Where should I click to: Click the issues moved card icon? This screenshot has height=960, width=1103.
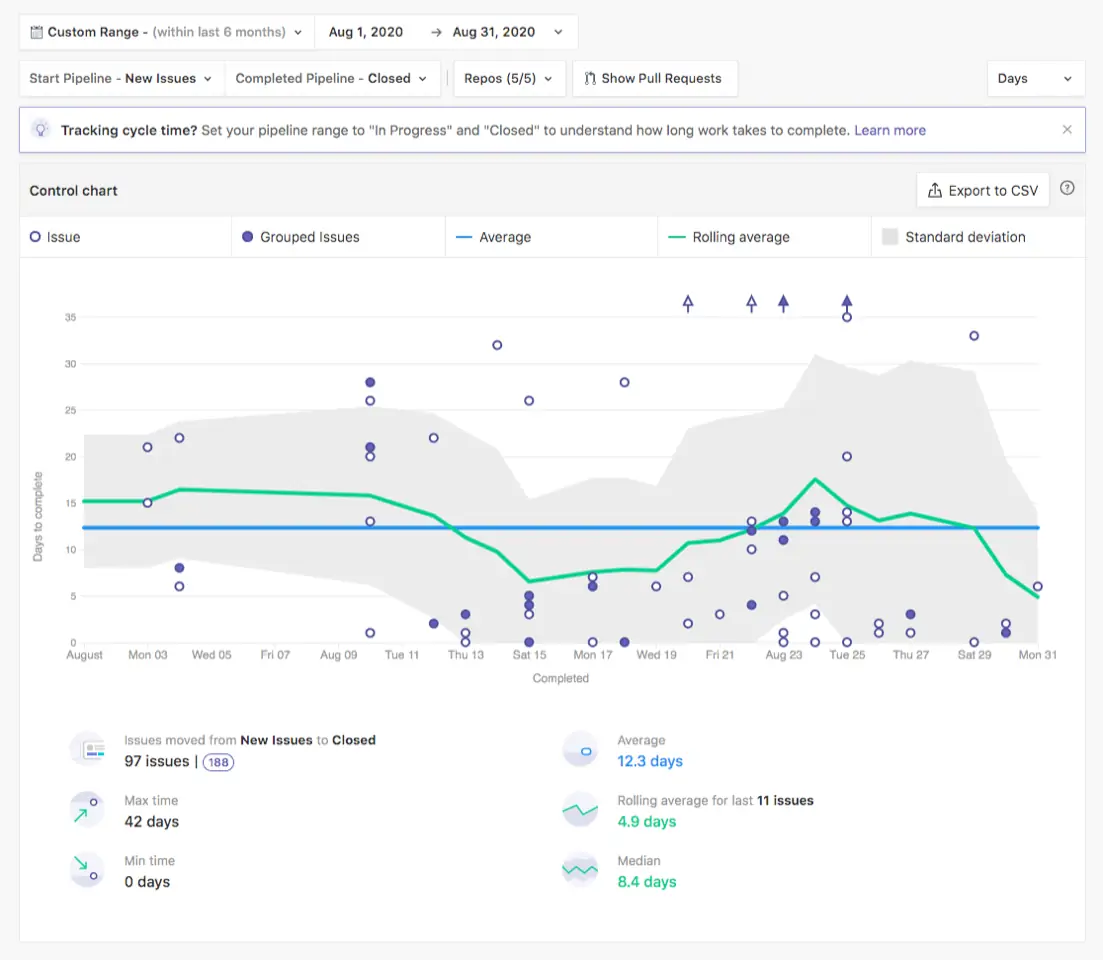coord(88,750)
